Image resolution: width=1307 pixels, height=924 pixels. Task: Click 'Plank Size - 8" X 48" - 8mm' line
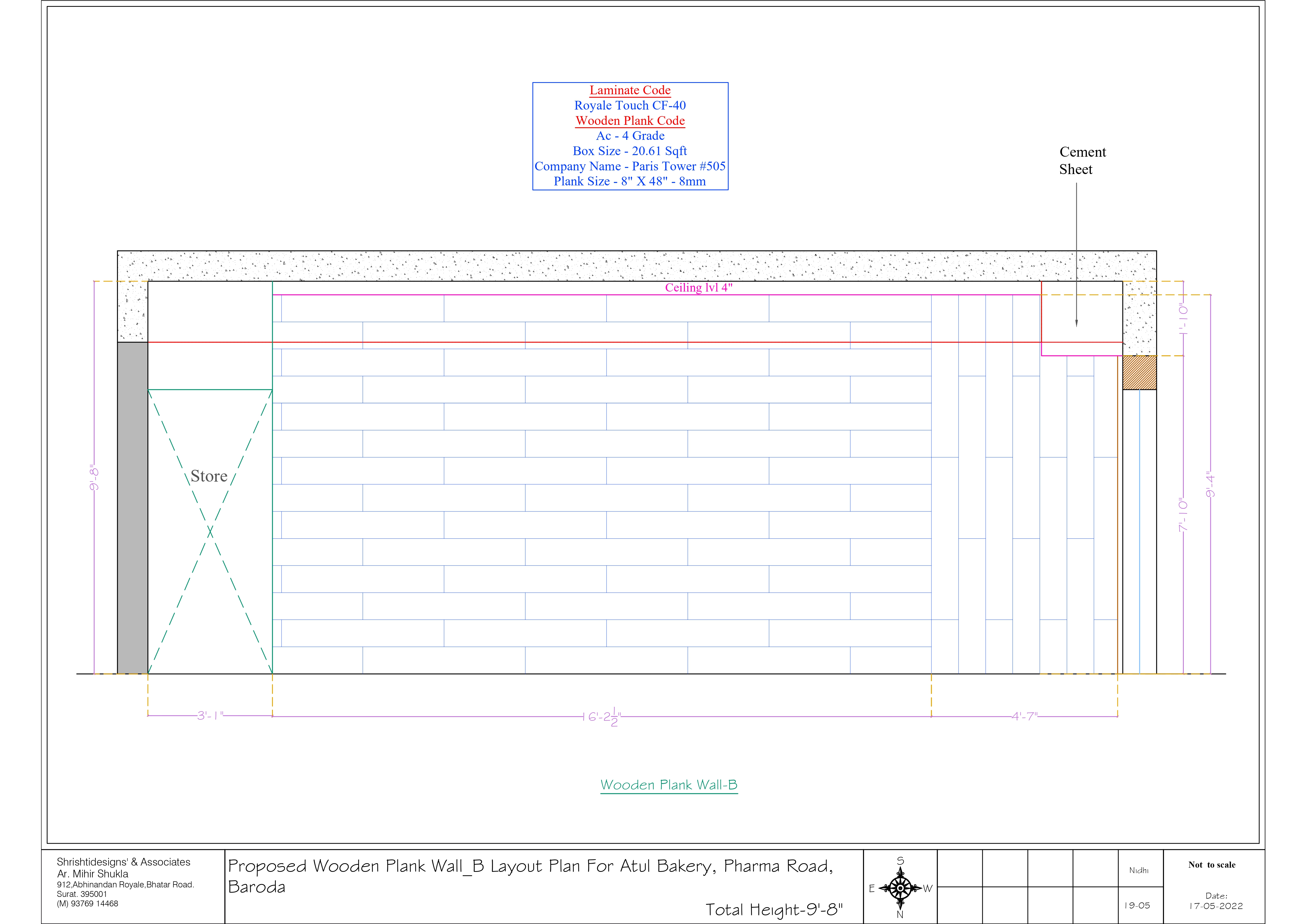point(630,182)
